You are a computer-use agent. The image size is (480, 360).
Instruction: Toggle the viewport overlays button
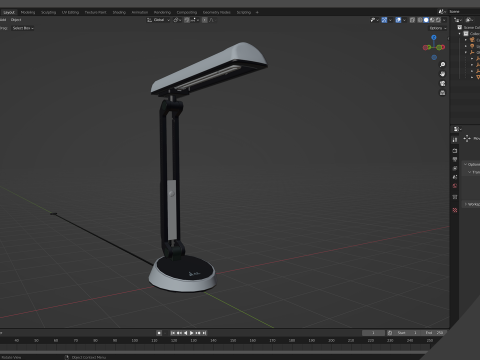[398, 20]
